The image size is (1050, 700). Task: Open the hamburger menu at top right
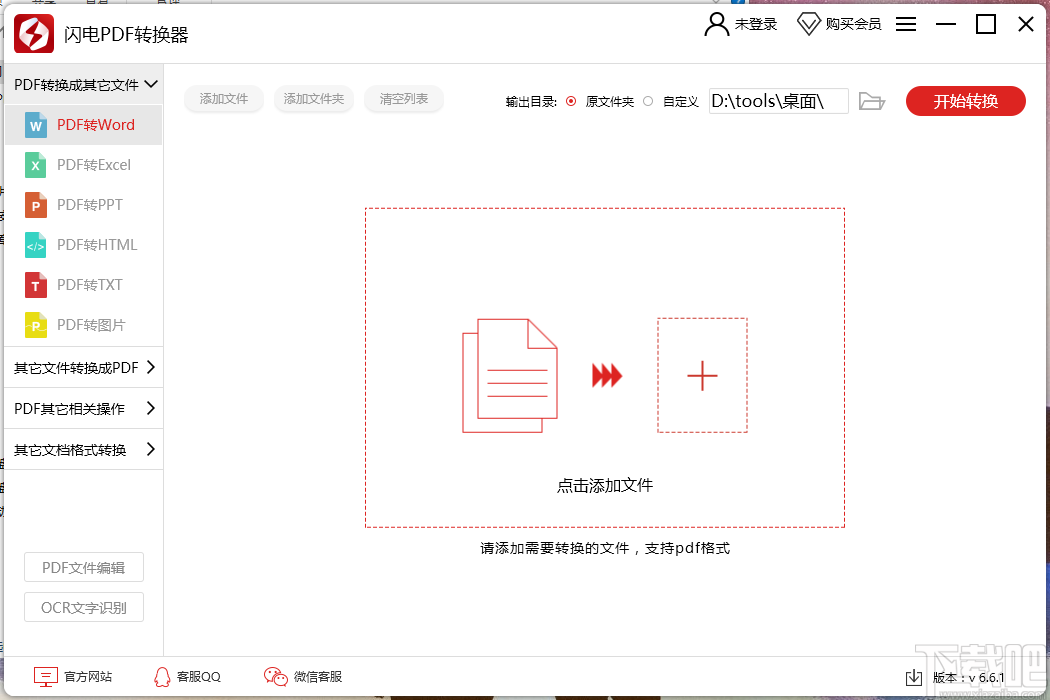[905, 24]
